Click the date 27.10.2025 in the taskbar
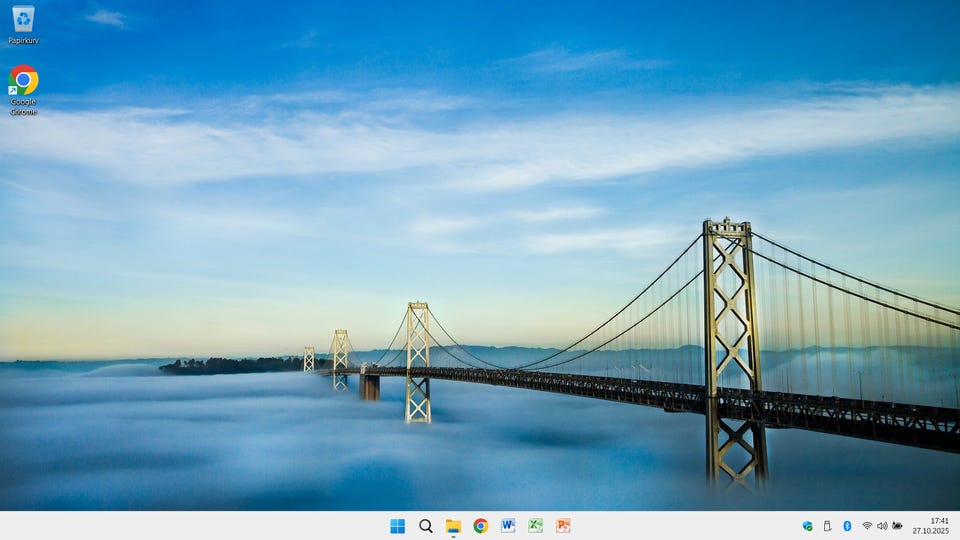The width and height of the screenshot is (960, 540). [931, 532]
